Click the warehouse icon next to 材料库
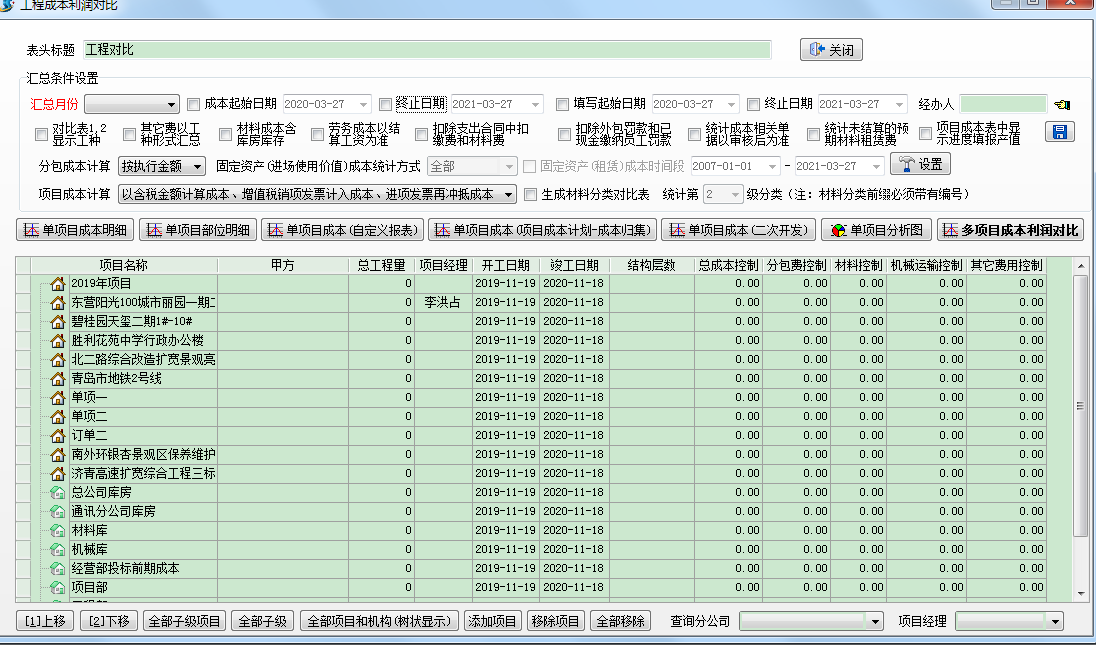 [x=58, y=530]
